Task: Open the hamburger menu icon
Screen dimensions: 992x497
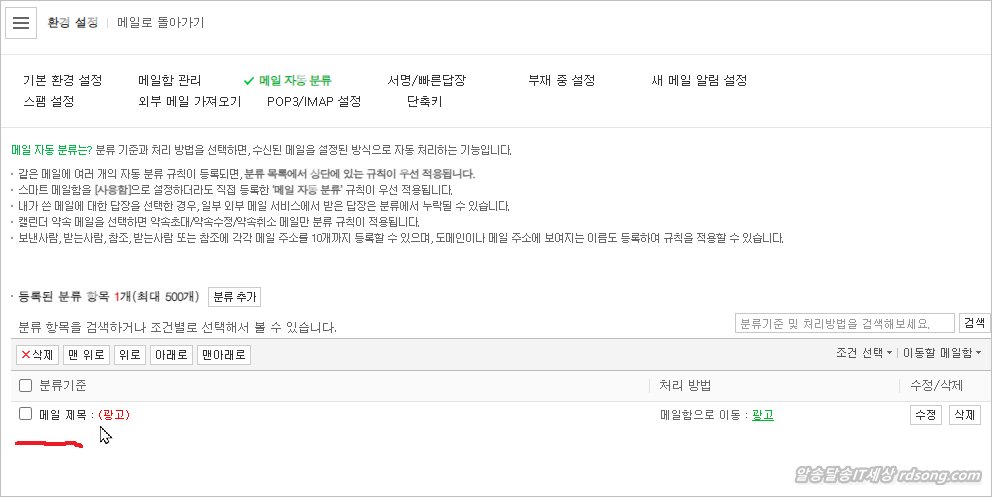Action: [x=22, y=23]
